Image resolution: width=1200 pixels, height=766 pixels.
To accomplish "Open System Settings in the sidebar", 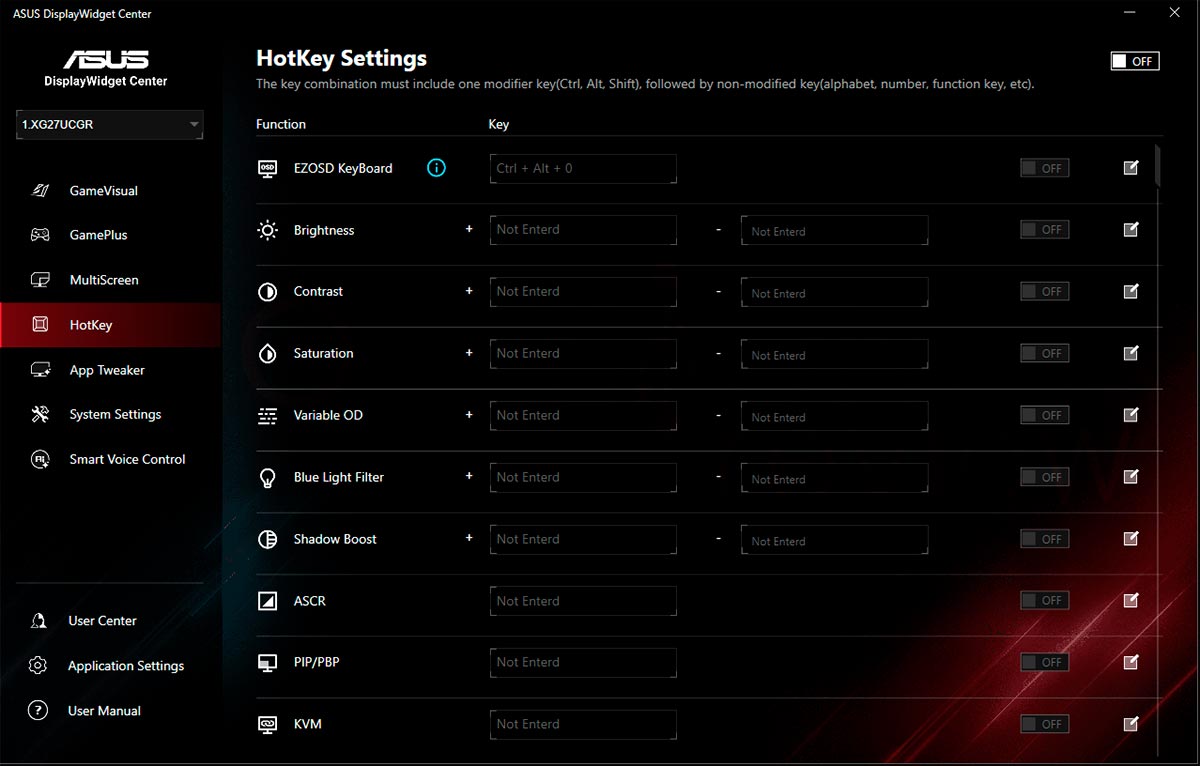I will coord(110,414).
